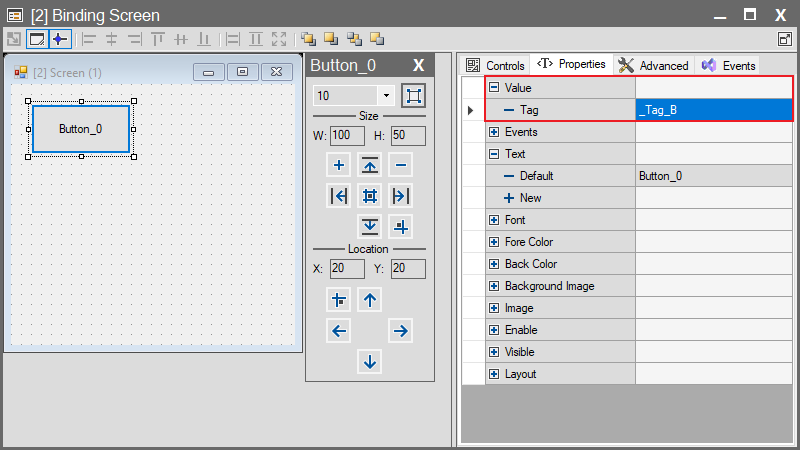Click the move right arrow button
The height and width of the screenshot is (450, 800).
pos(400,330)
